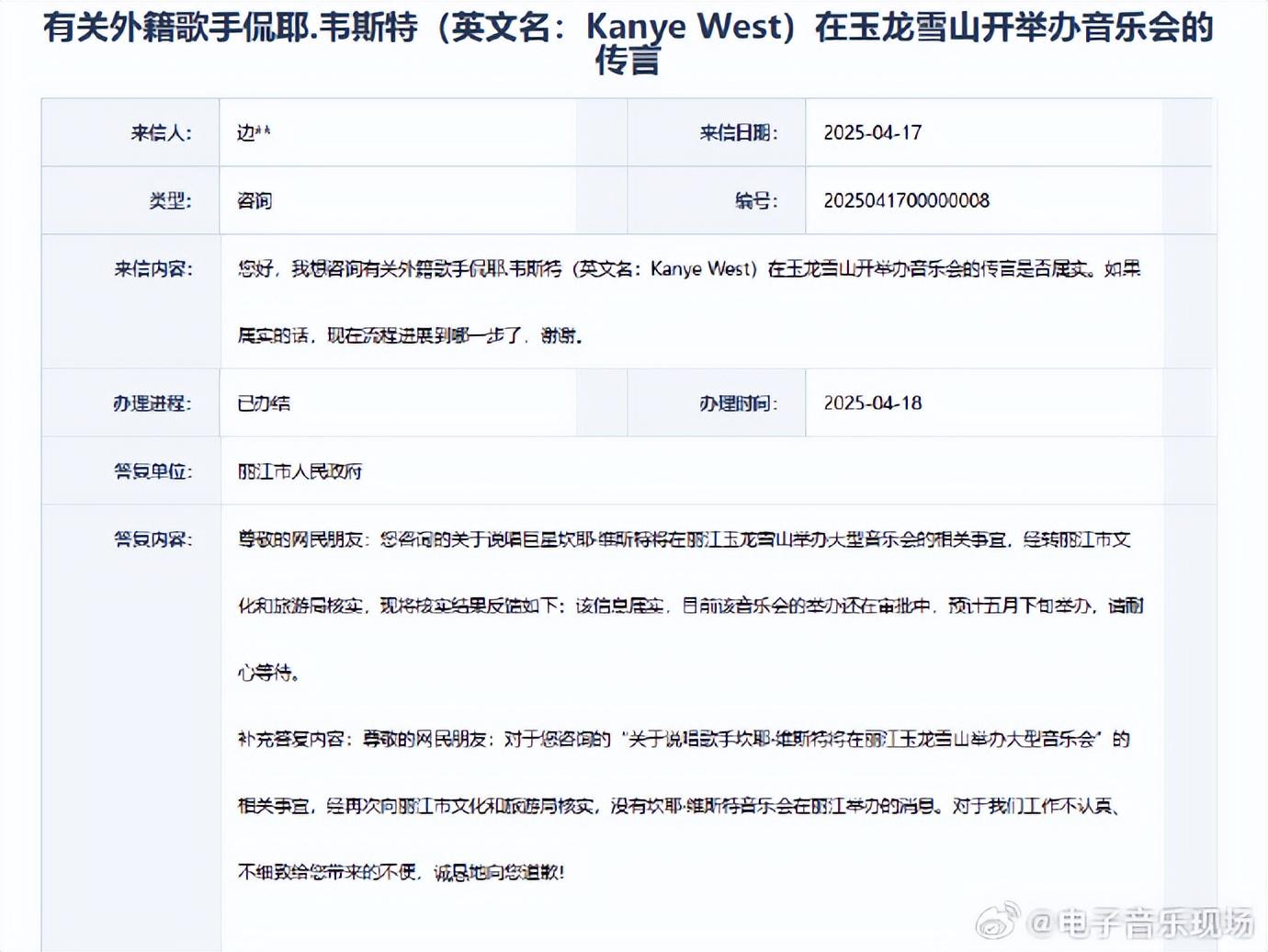This screenshot has width=1268, height=952.
Task: Click the line starting 相关事宜，经再次向
Action: point(678,807)
